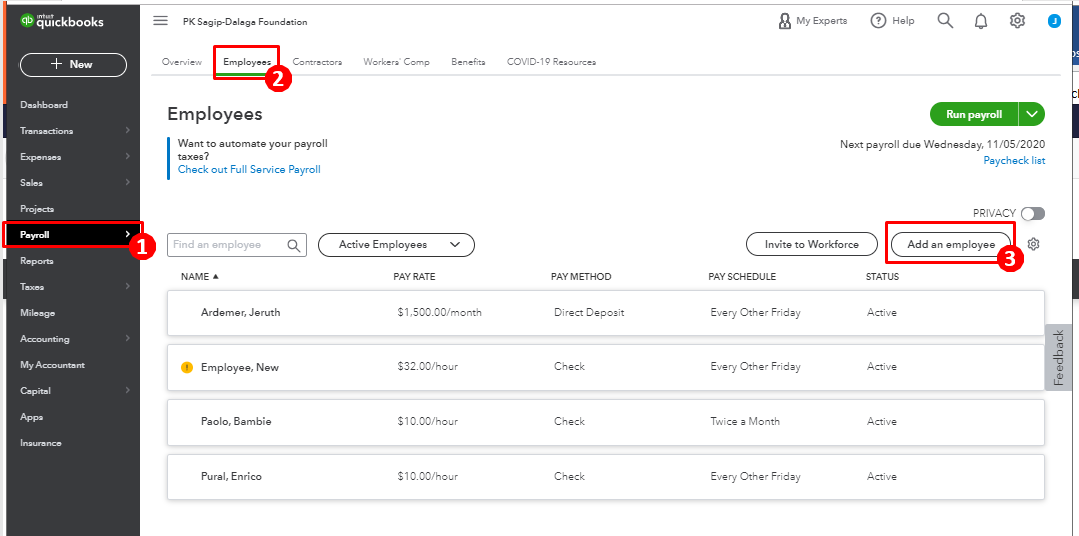Open the Active Employees filter dropdown

pyautogui.click(x=396, y=245)
